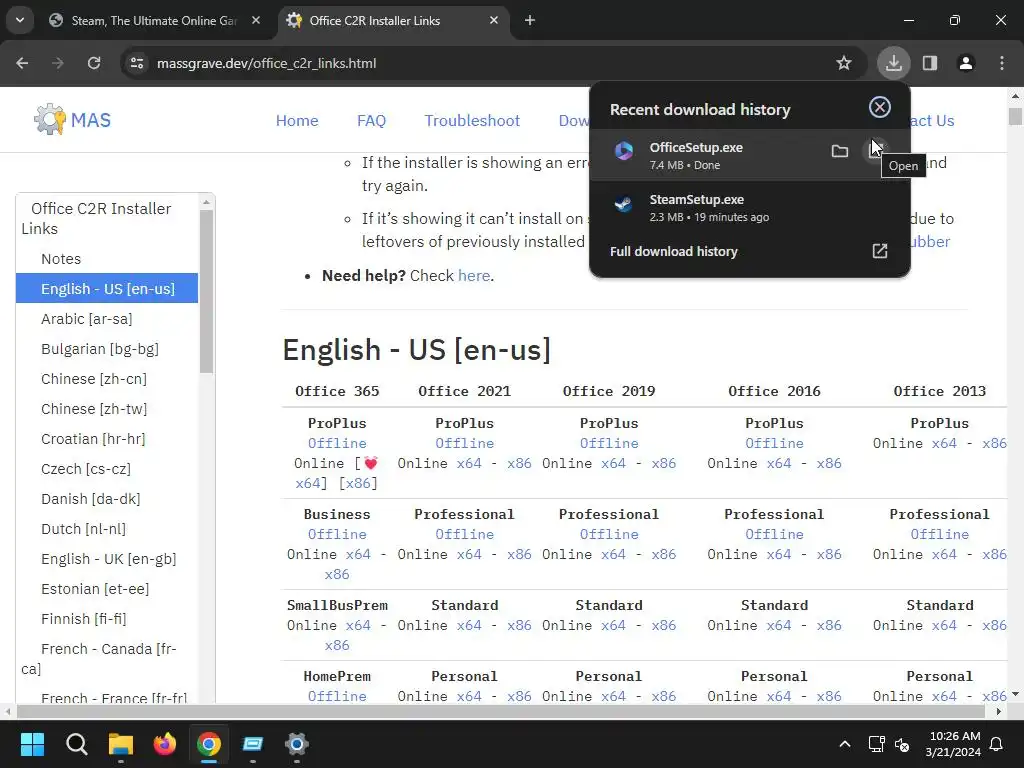The height and width of the screenshot is (768, 1024).
Task: Open Chrome downloads toolbar button
Action: [x=893, y=63]
